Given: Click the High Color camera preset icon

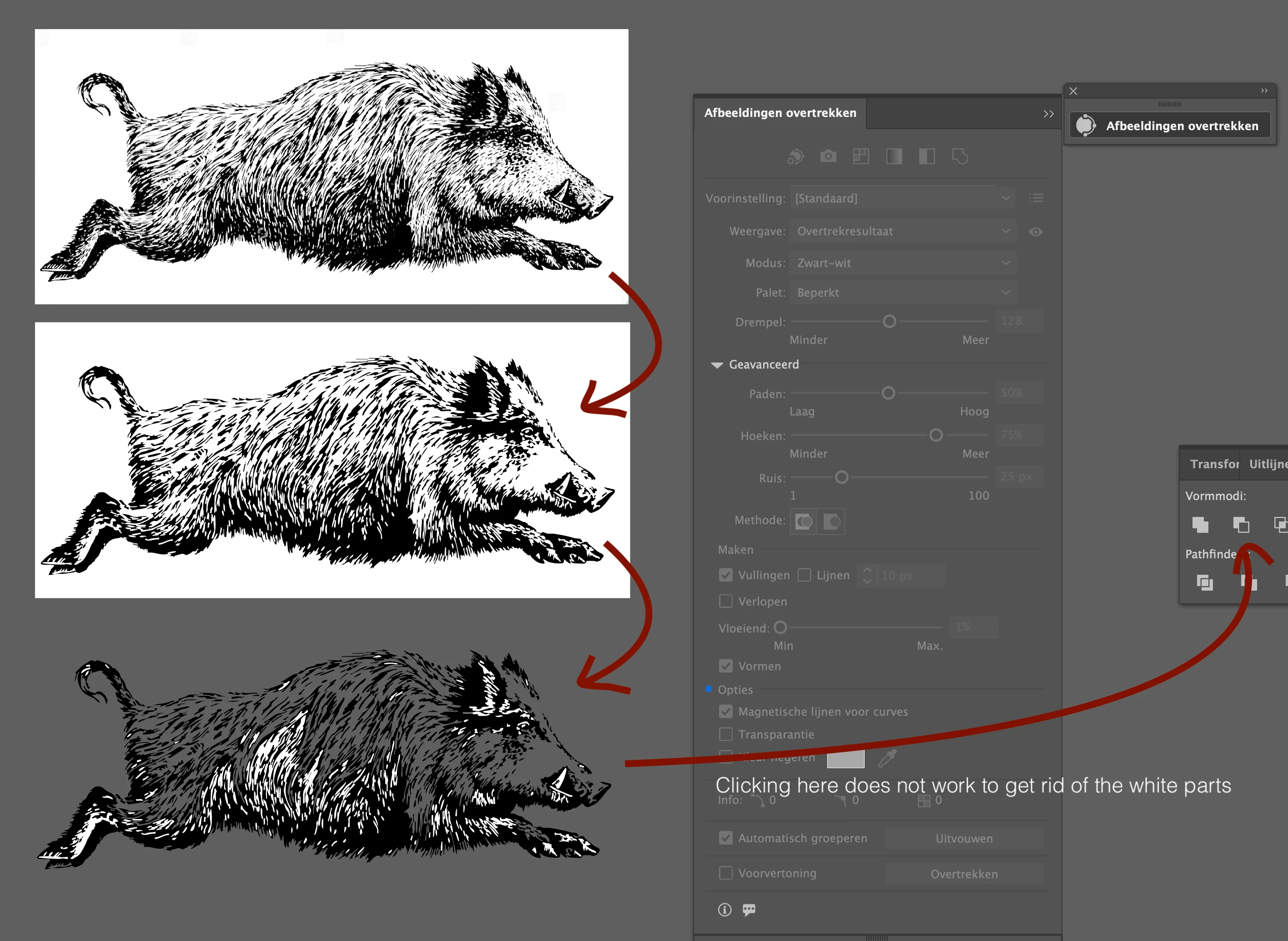Looking at the screenshot, I should [828, 156].
